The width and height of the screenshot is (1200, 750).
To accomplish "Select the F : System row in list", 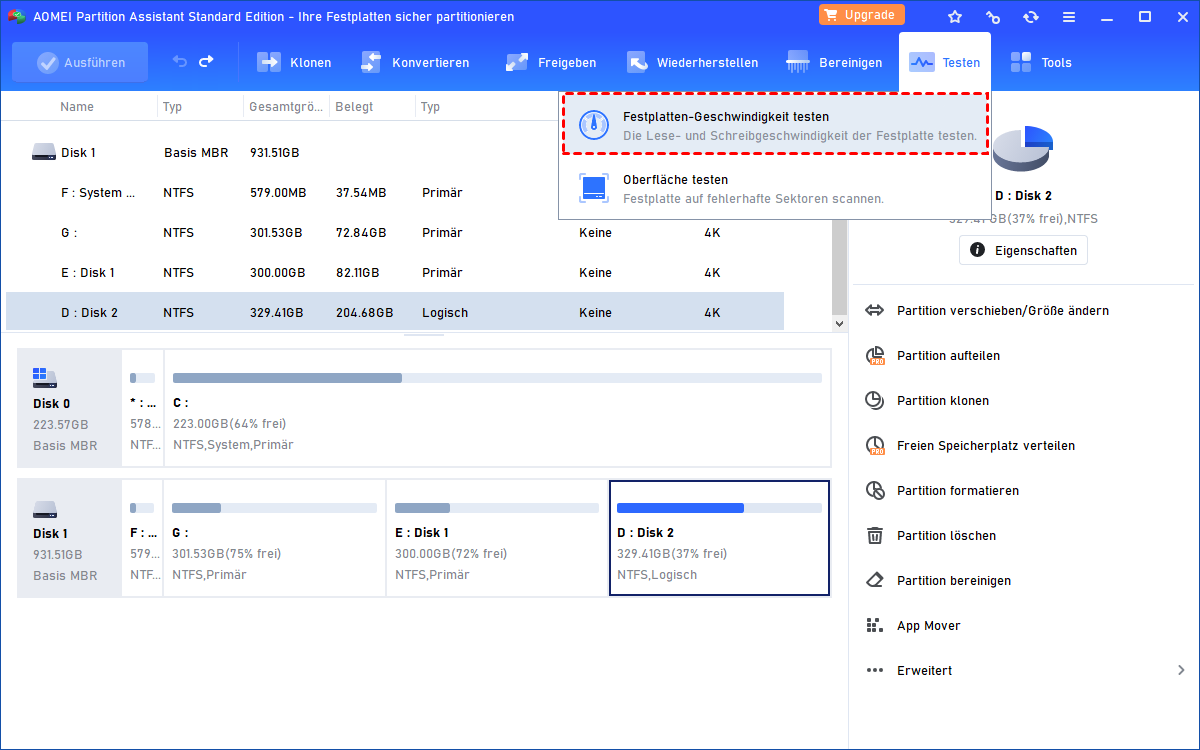I will [x=395, y=193].
